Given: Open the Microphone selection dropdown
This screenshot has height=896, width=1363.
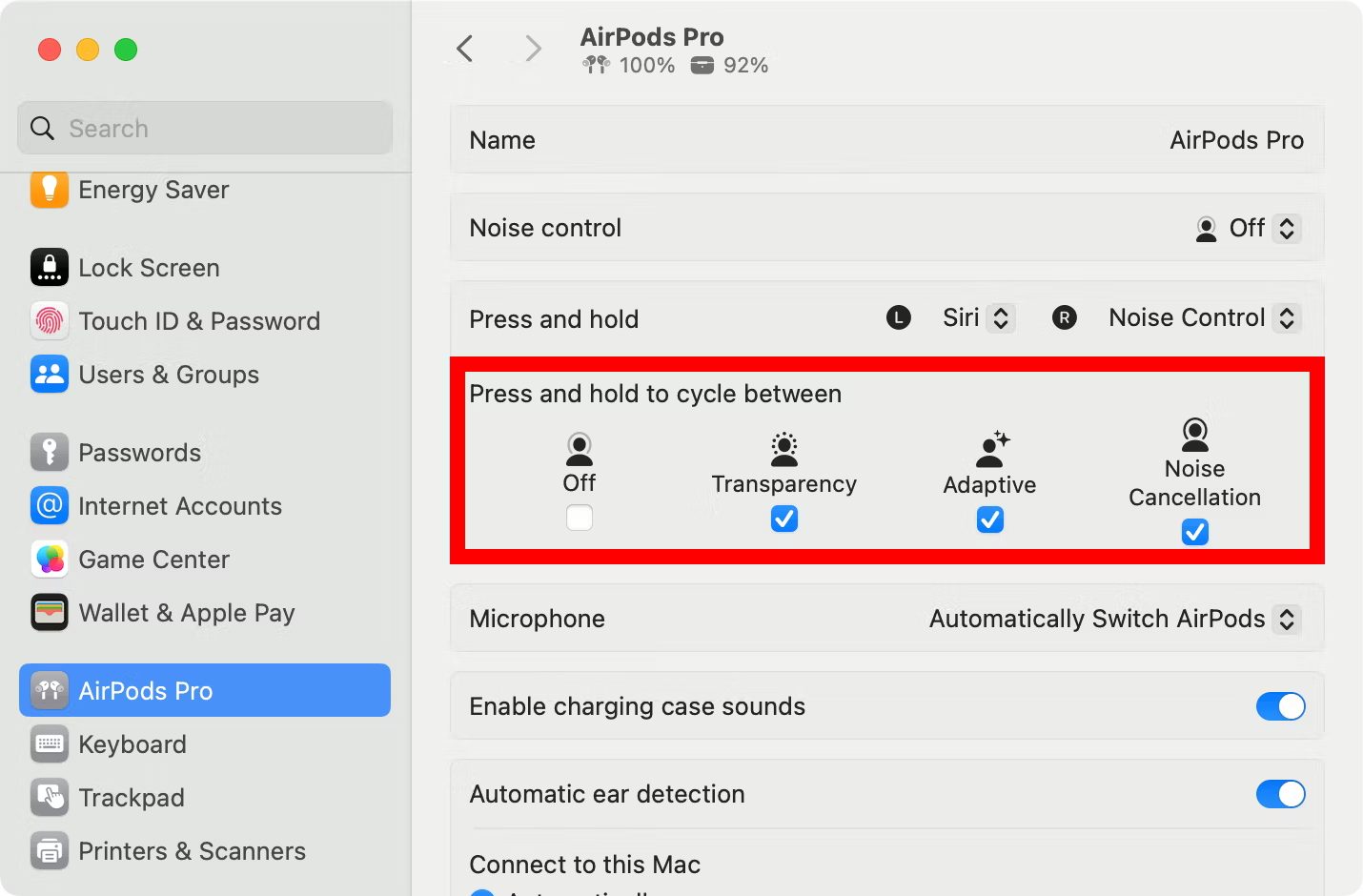Looking at the screenshot, I should 1288,619.
